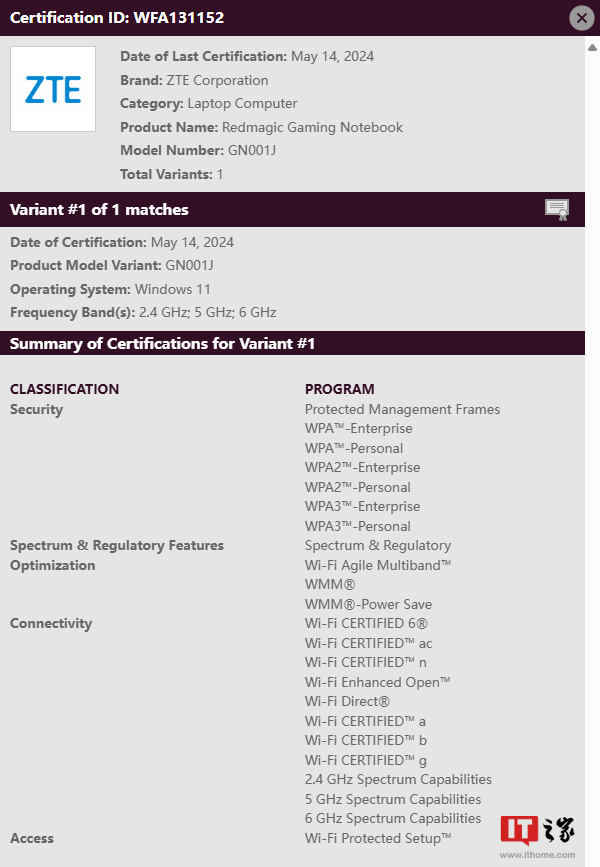Image resolution: width=600 pixels, height=867 pixels.
Task: Click the Redmagic Gaming Notebook product name
Action: click(312, 127)
